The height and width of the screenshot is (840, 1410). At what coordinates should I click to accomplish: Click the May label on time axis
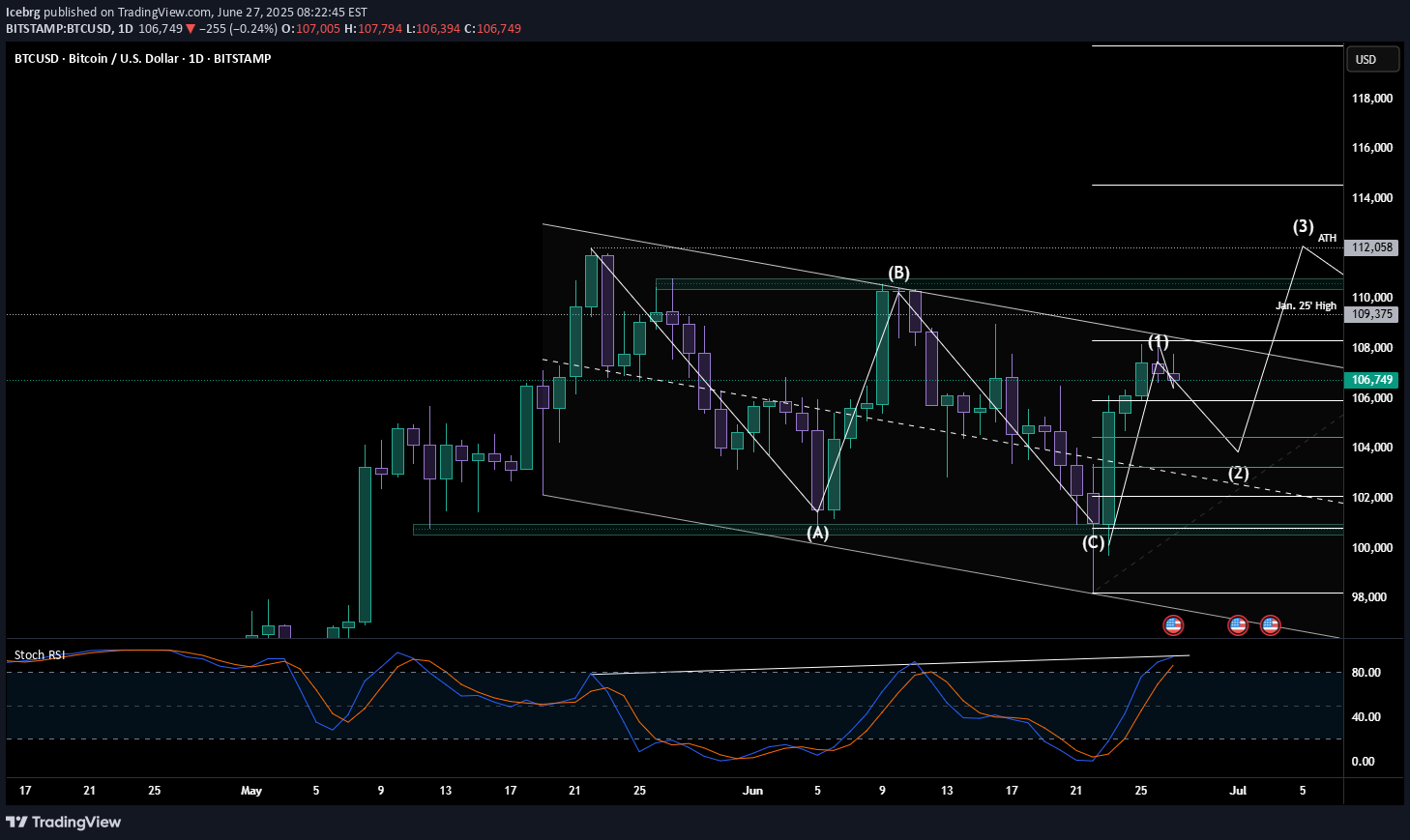[x=251, y=791]
